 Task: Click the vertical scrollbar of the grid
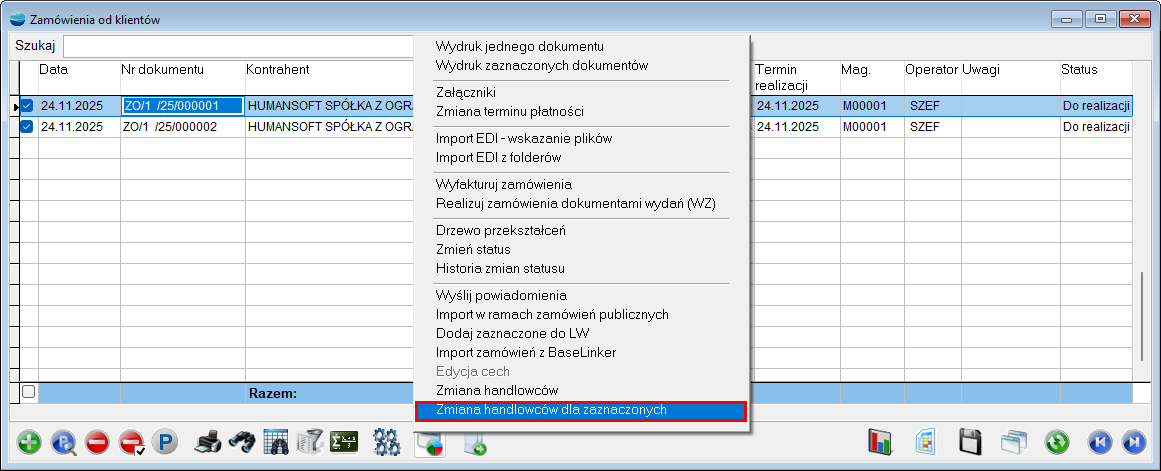[x=1140, y=310]
